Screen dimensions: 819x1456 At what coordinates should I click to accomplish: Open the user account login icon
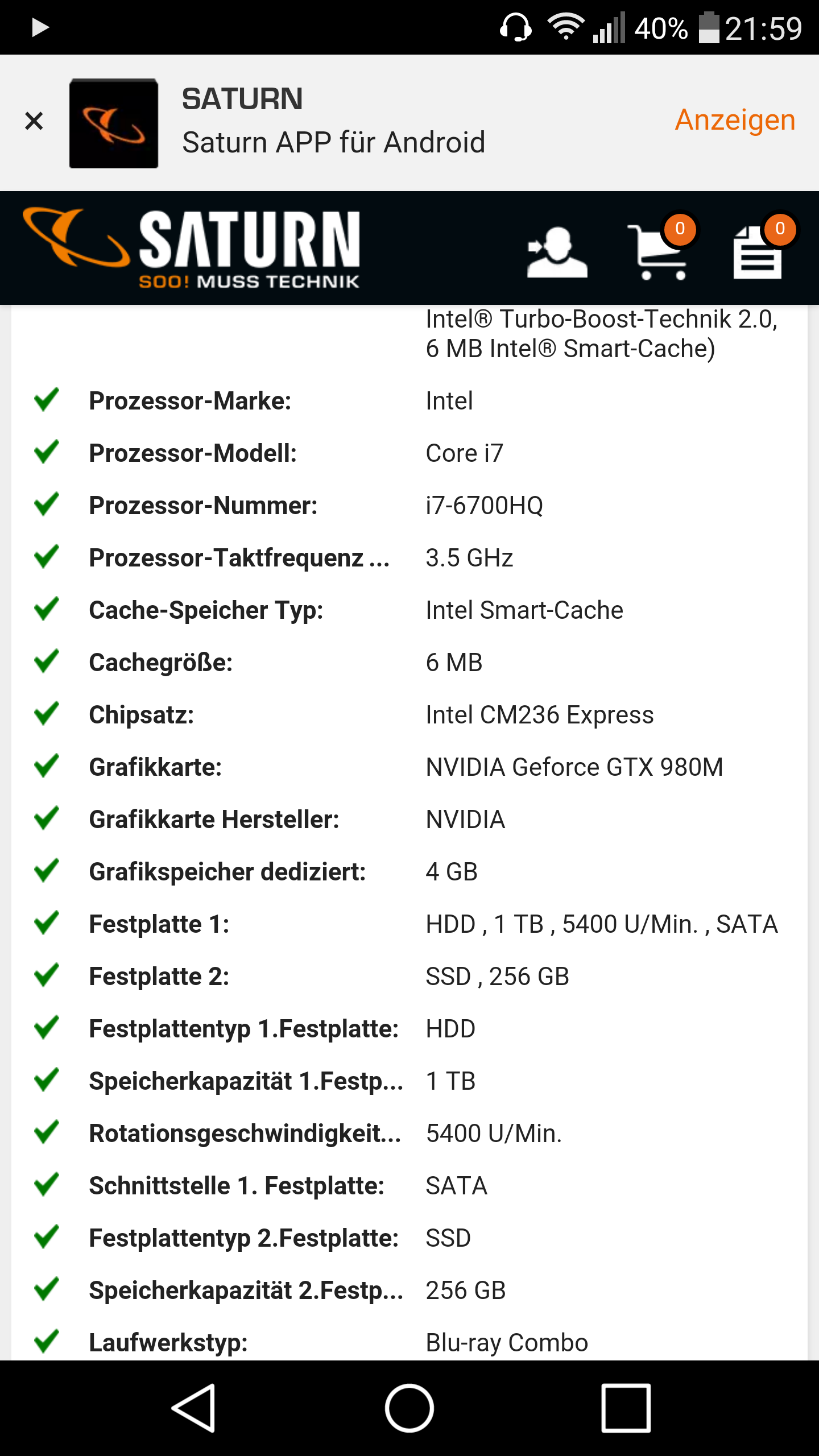556,252
